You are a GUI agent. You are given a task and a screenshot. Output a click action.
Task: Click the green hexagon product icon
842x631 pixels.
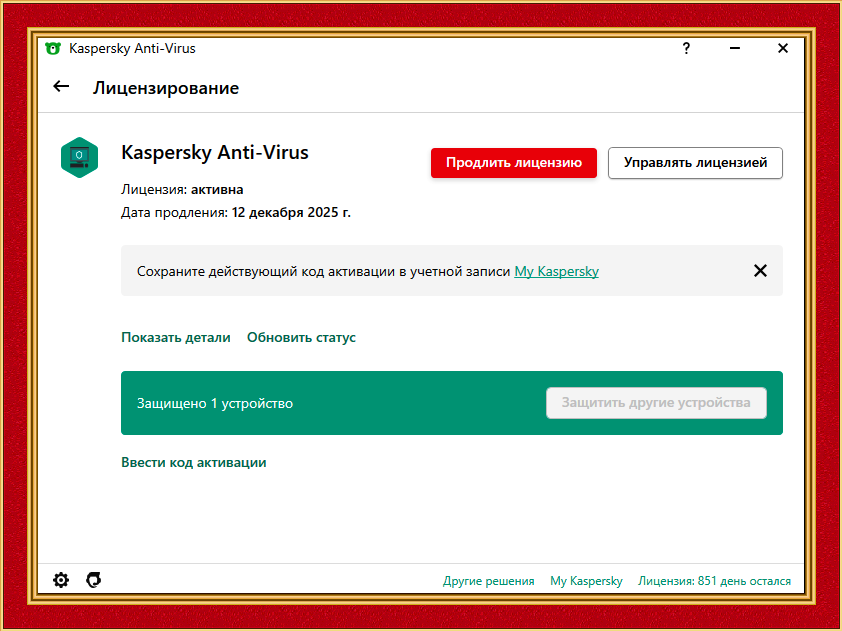(79, 157)
